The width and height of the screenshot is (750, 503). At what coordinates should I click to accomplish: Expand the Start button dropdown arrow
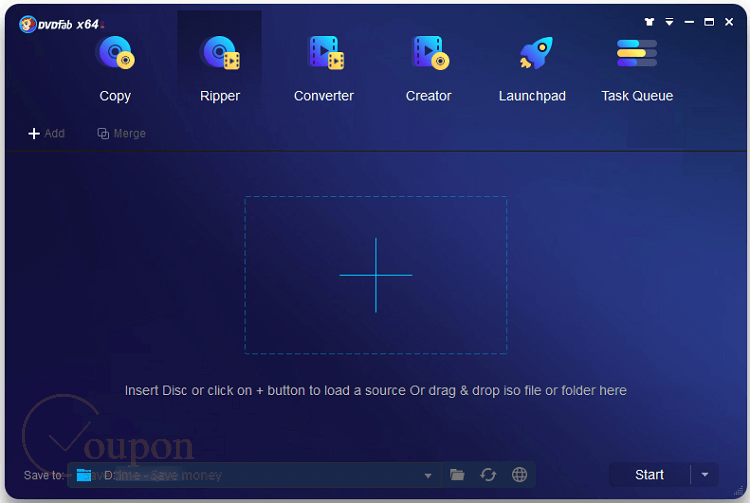705,475
